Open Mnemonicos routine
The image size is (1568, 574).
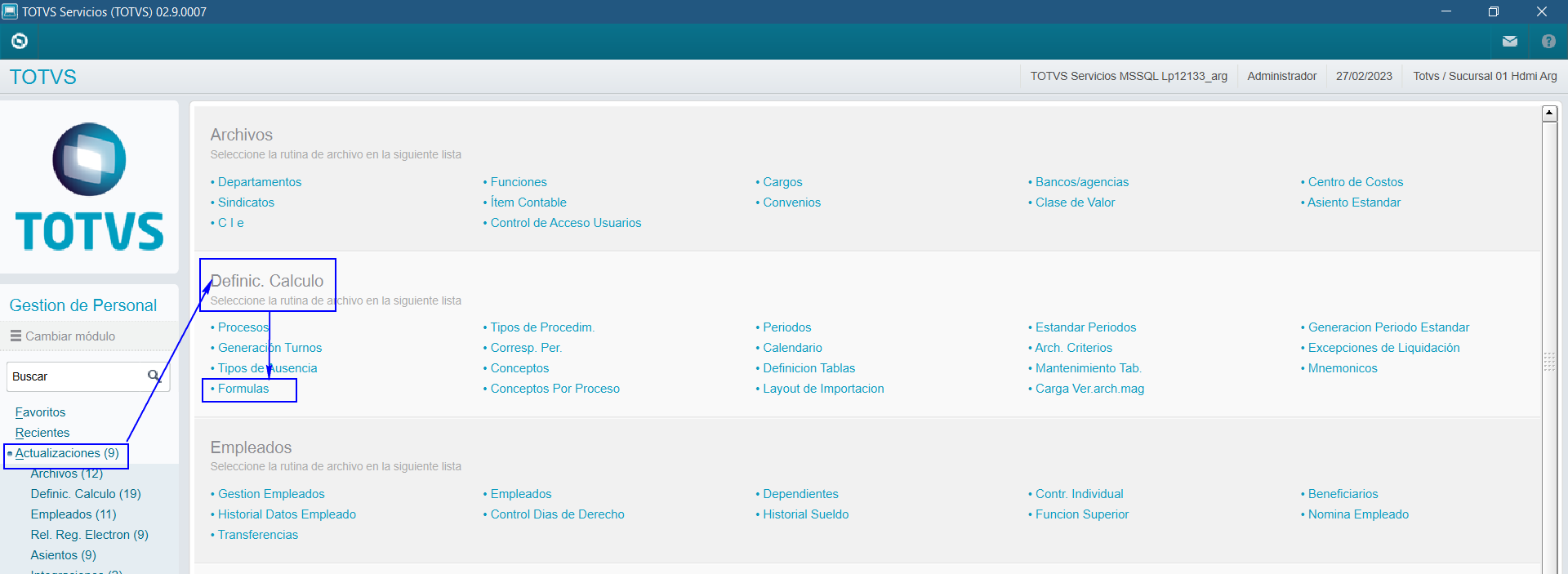(1343, 368)
